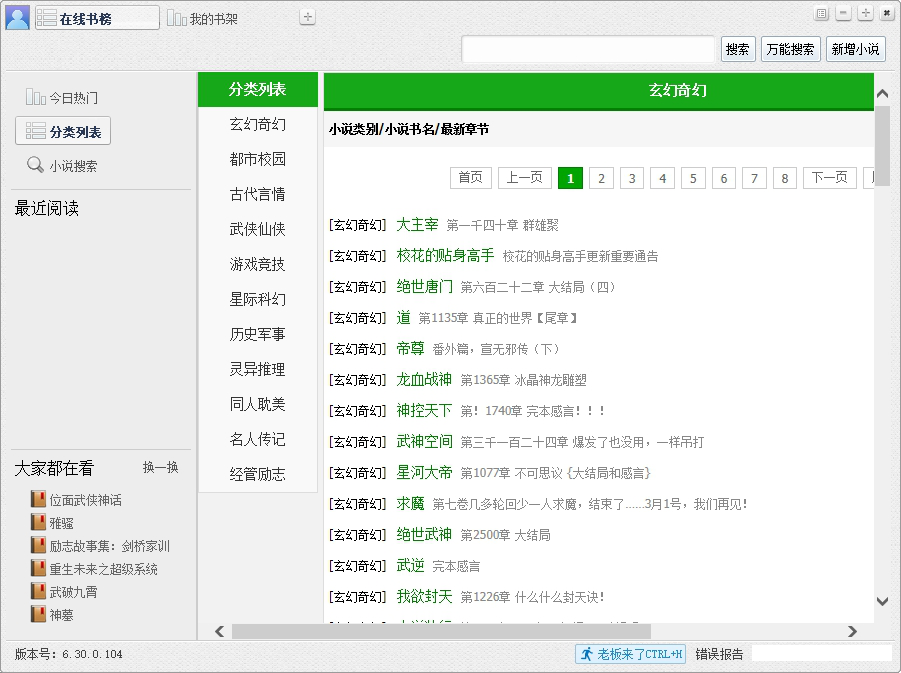Click the running man boss-key icon

click(x=587, y=654)
